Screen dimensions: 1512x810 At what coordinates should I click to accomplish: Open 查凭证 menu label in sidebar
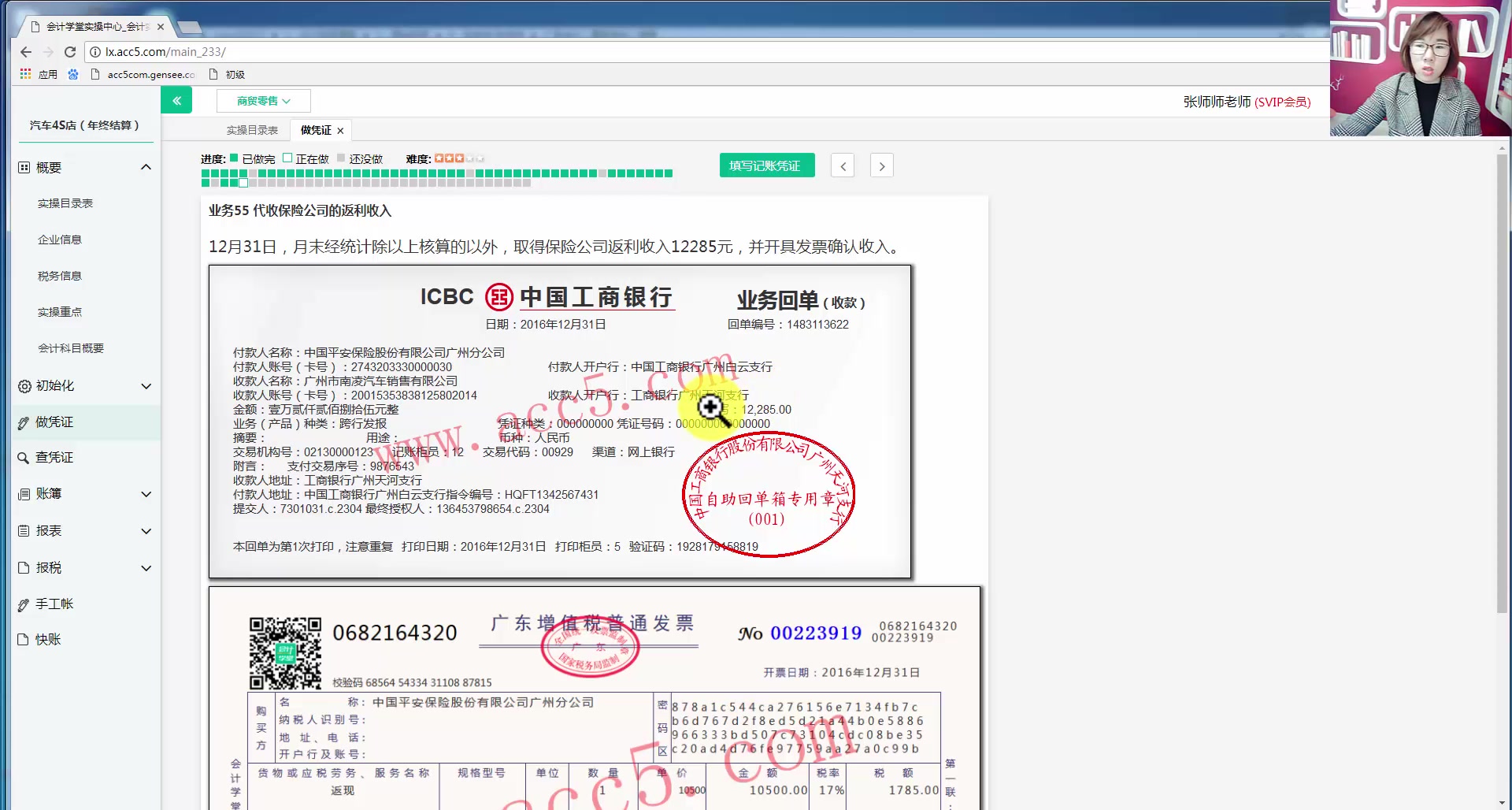tap(54, 458)
